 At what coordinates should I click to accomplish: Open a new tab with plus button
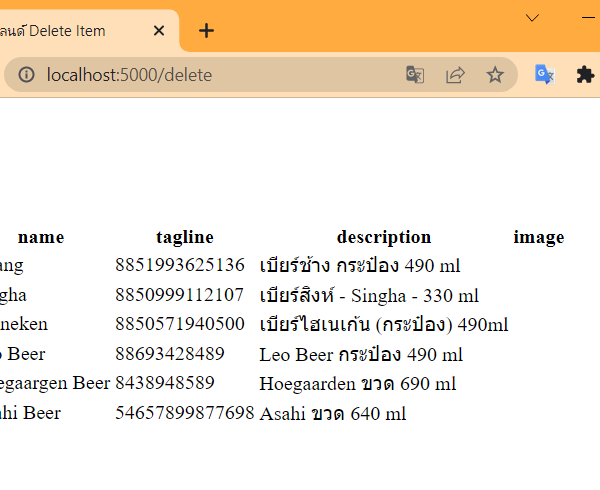(206, 30)
